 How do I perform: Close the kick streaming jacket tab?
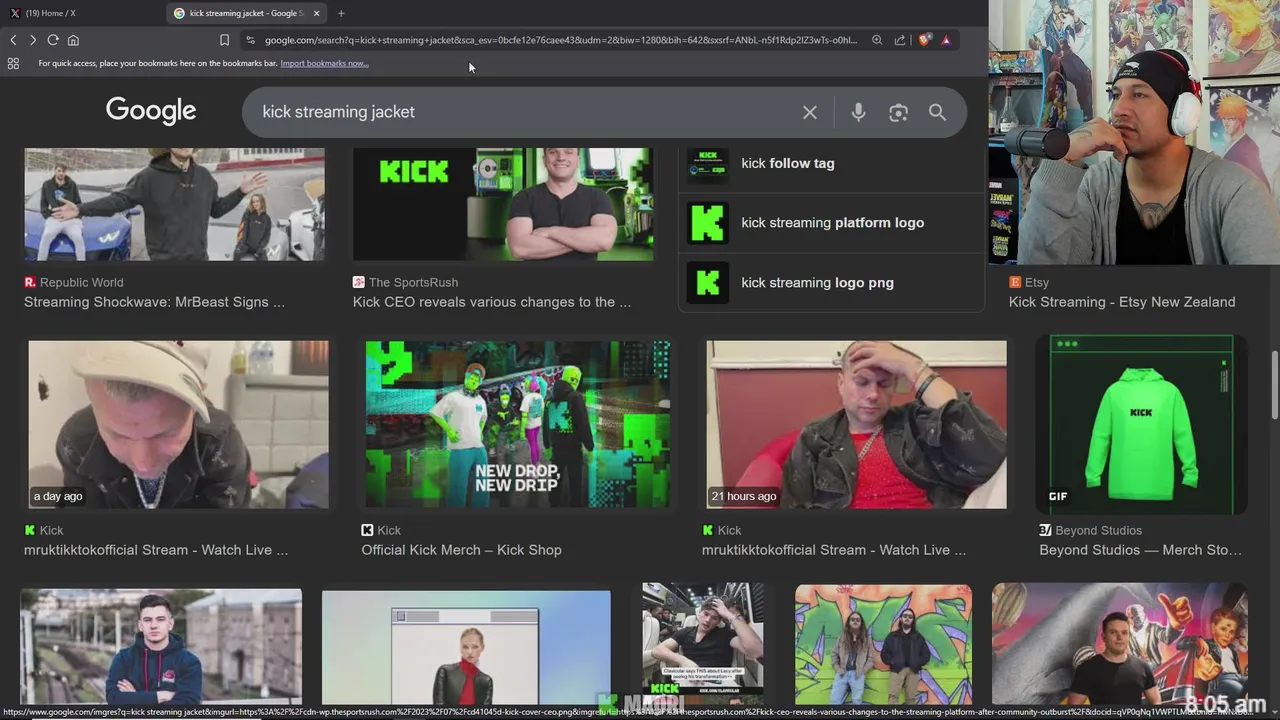click(316, 13)
